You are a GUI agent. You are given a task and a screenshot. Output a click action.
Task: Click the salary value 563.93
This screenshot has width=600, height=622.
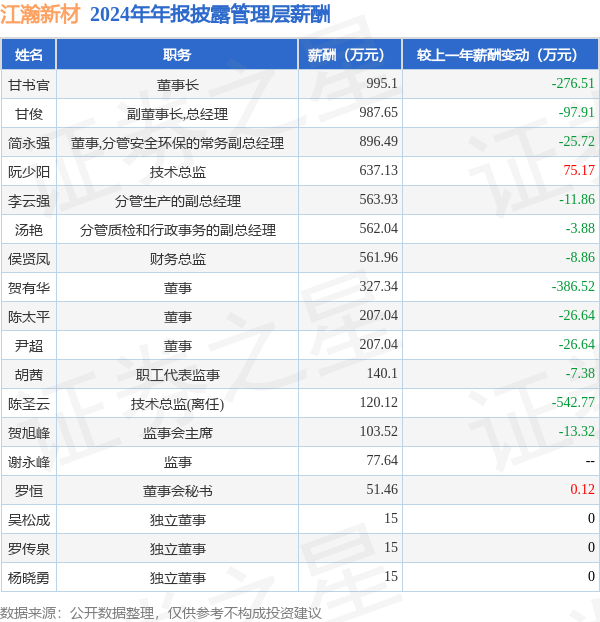[378, 199]
